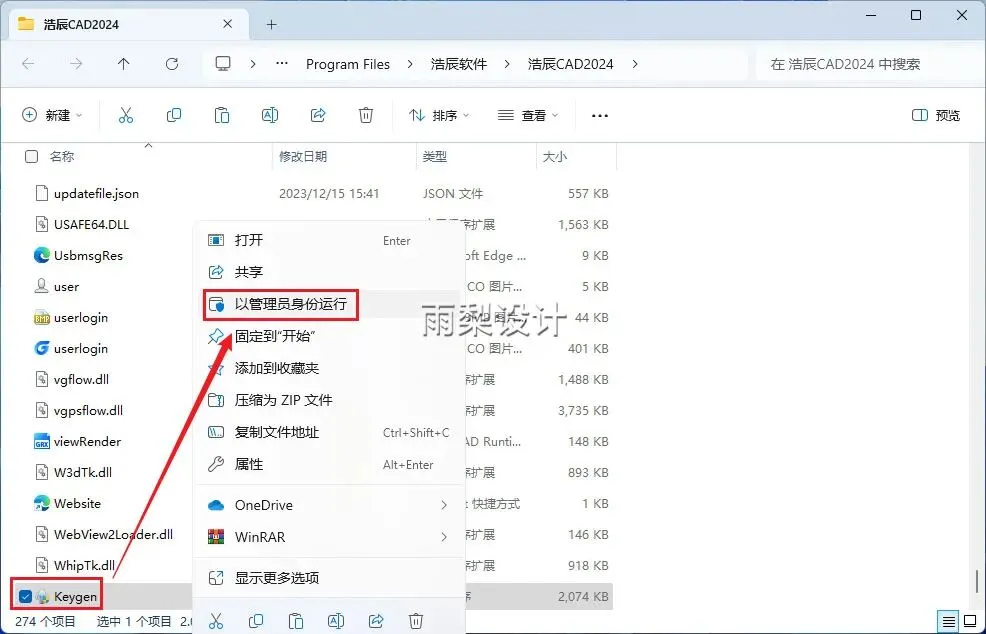Click the Share icon in the top toolbar
Viewport: 986px width, 634px height.
318,115
